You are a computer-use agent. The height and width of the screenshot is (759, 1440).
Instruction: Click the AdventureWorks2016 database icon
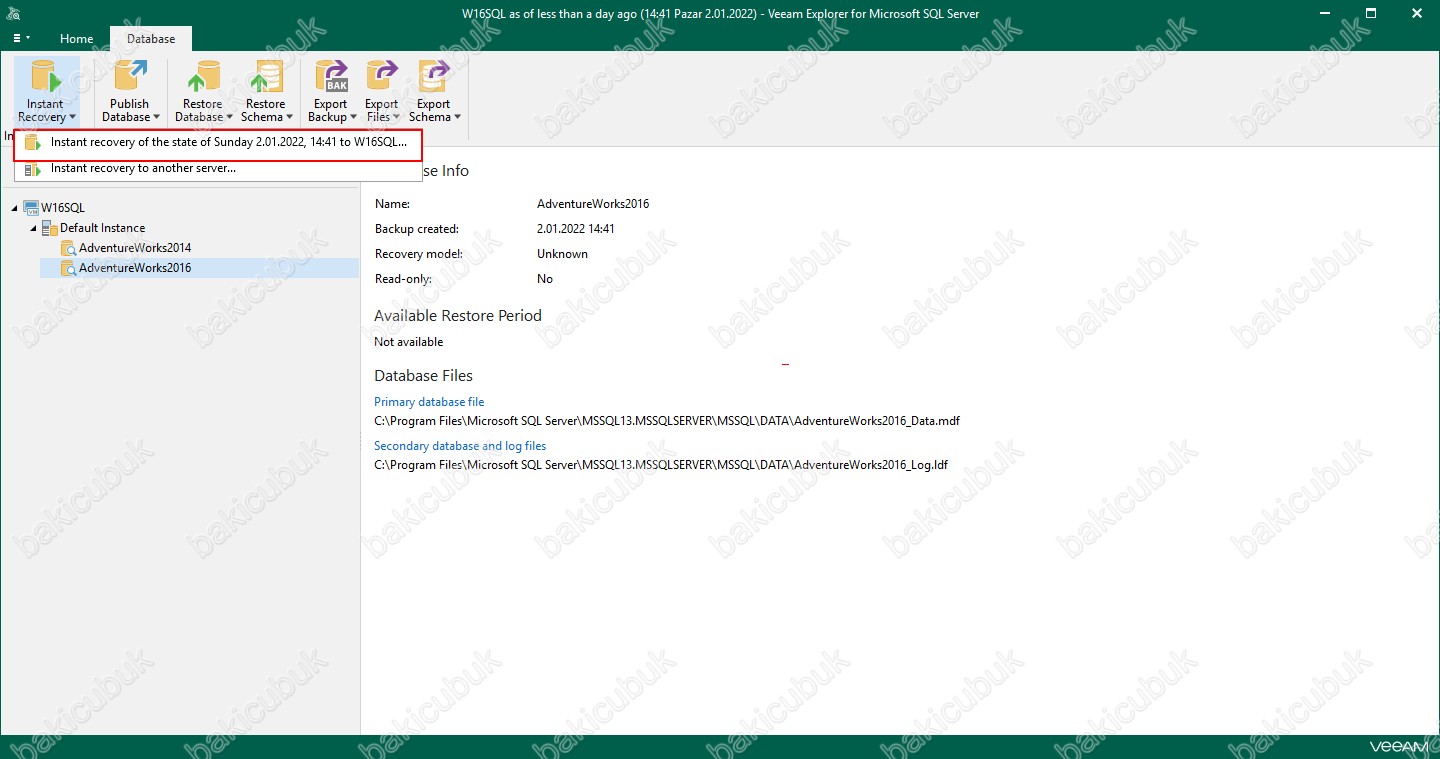point(69,268)
